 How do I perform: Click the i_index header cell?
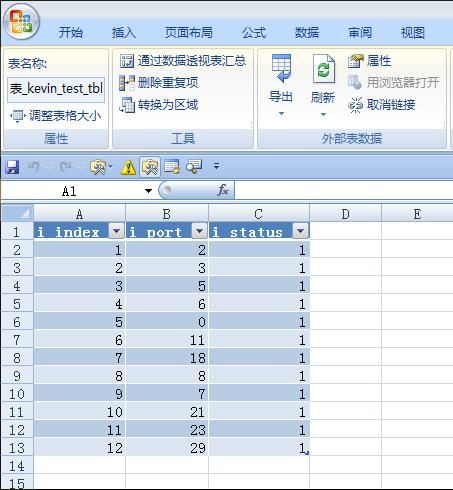click(79, 231)
